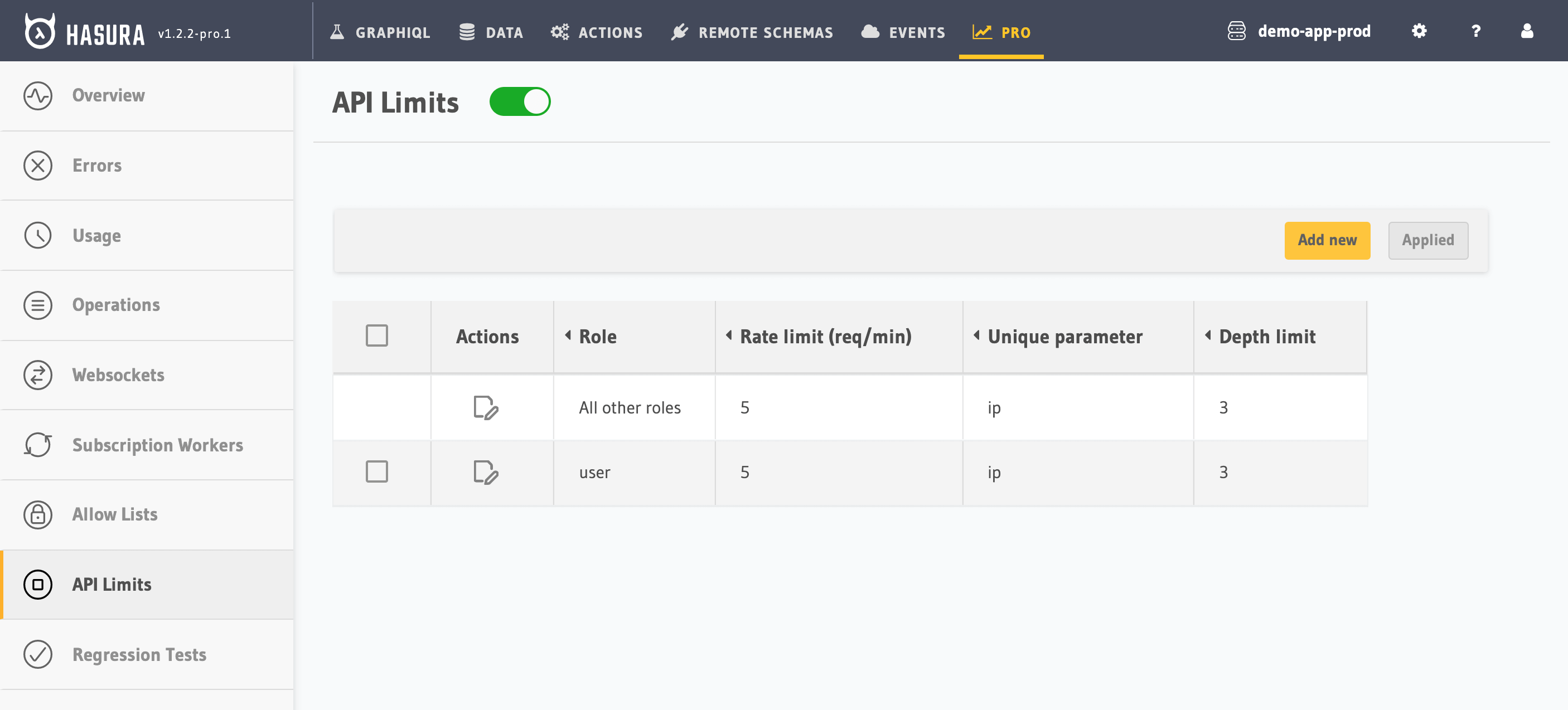The image size is (1568, 710).
Task: Click edit icon for All other roles row
Action: click(486, 407)
